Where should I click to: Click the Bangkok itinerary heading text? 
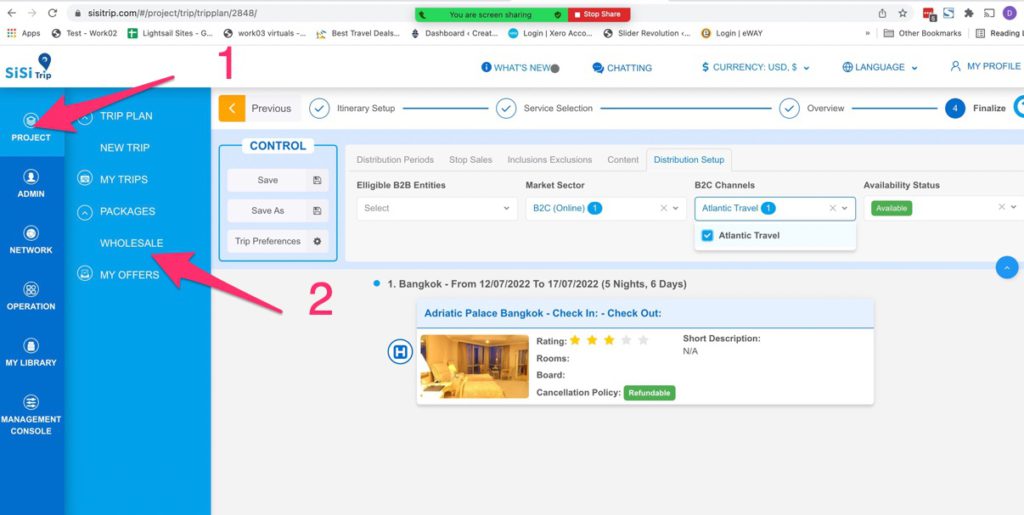[537, 285]
